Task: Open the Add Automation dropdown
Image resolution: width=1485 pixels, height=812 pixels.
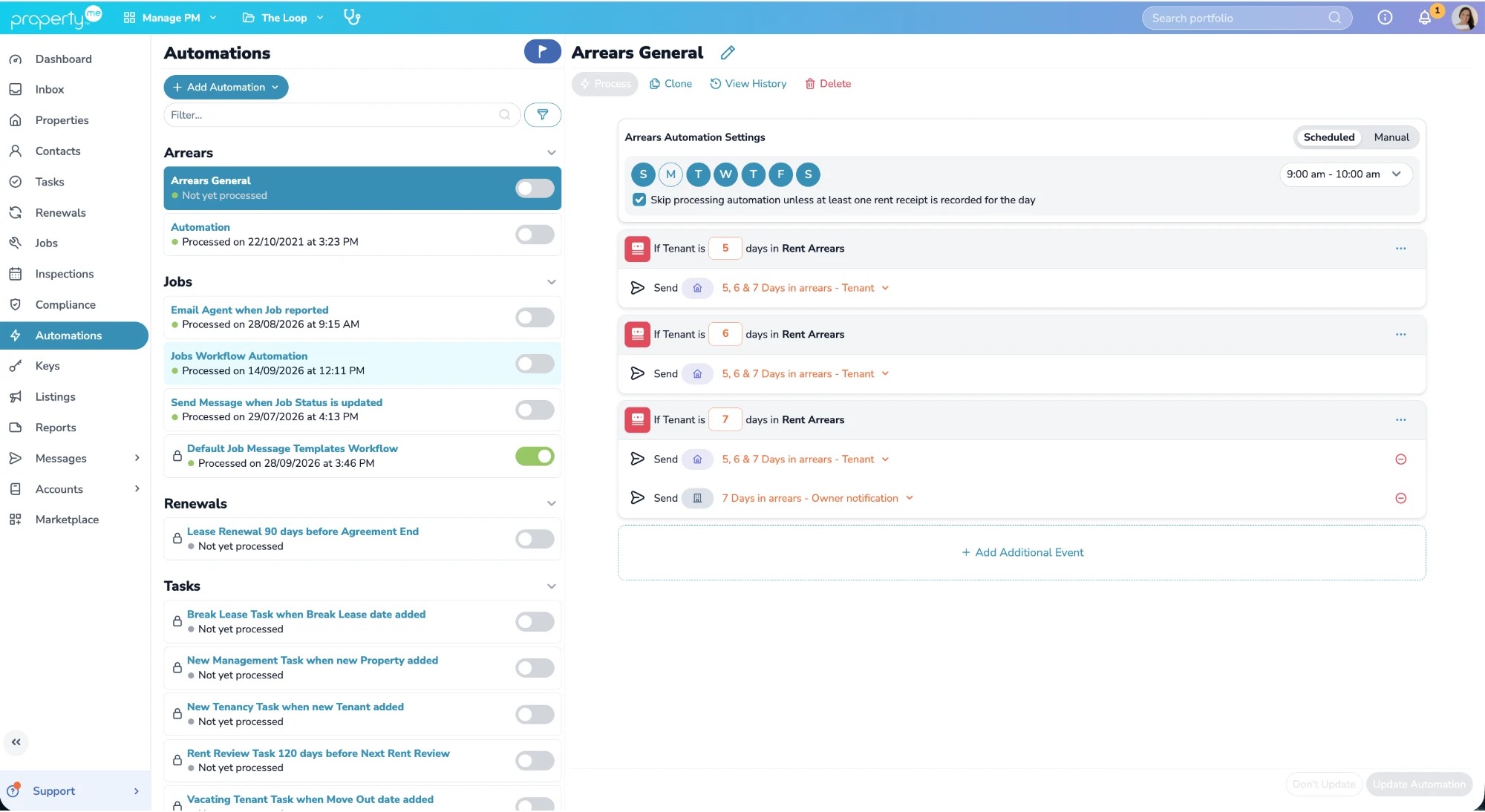Action: [226, 87]
